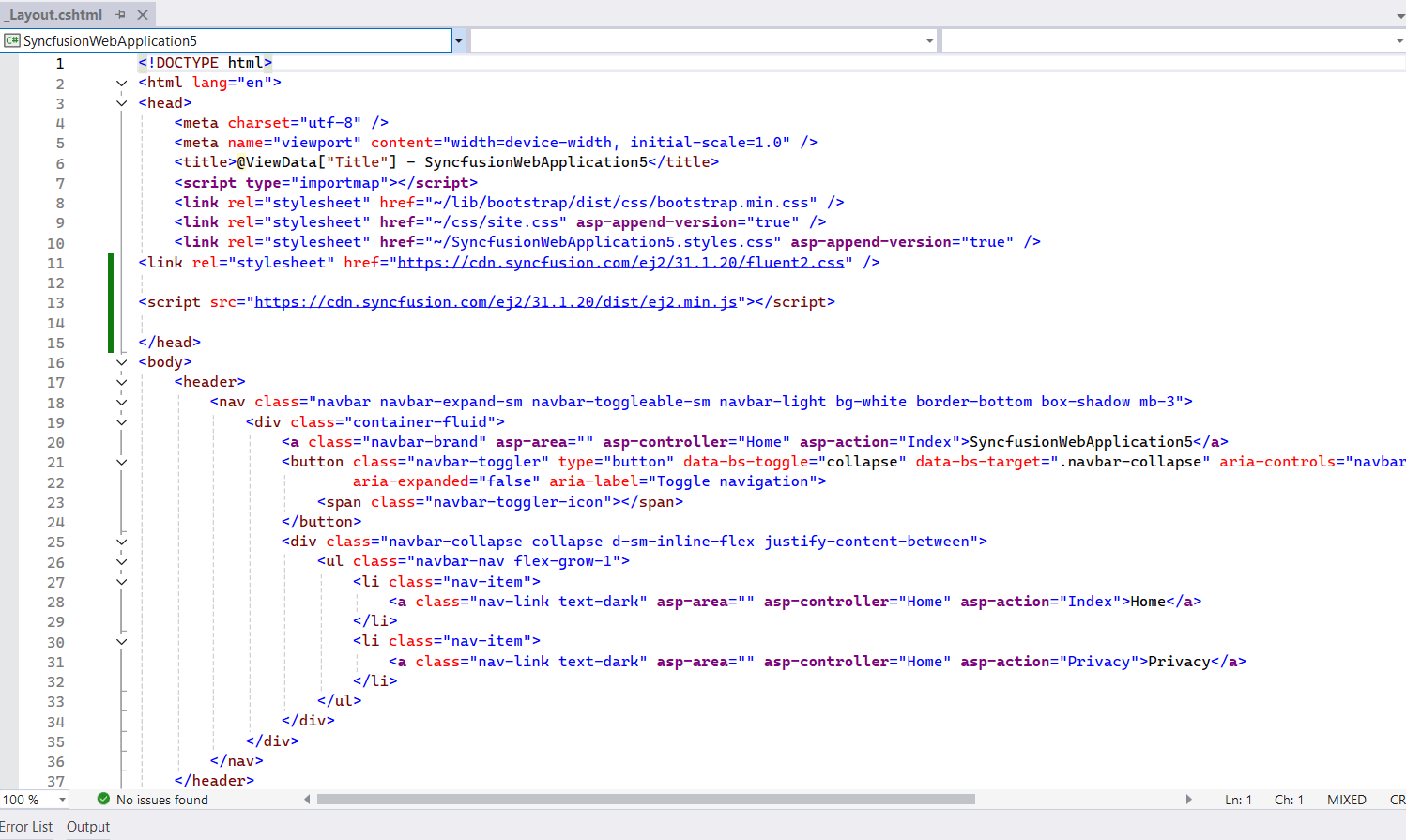Collapse the nav element fold on line 18

click(121, 402)
